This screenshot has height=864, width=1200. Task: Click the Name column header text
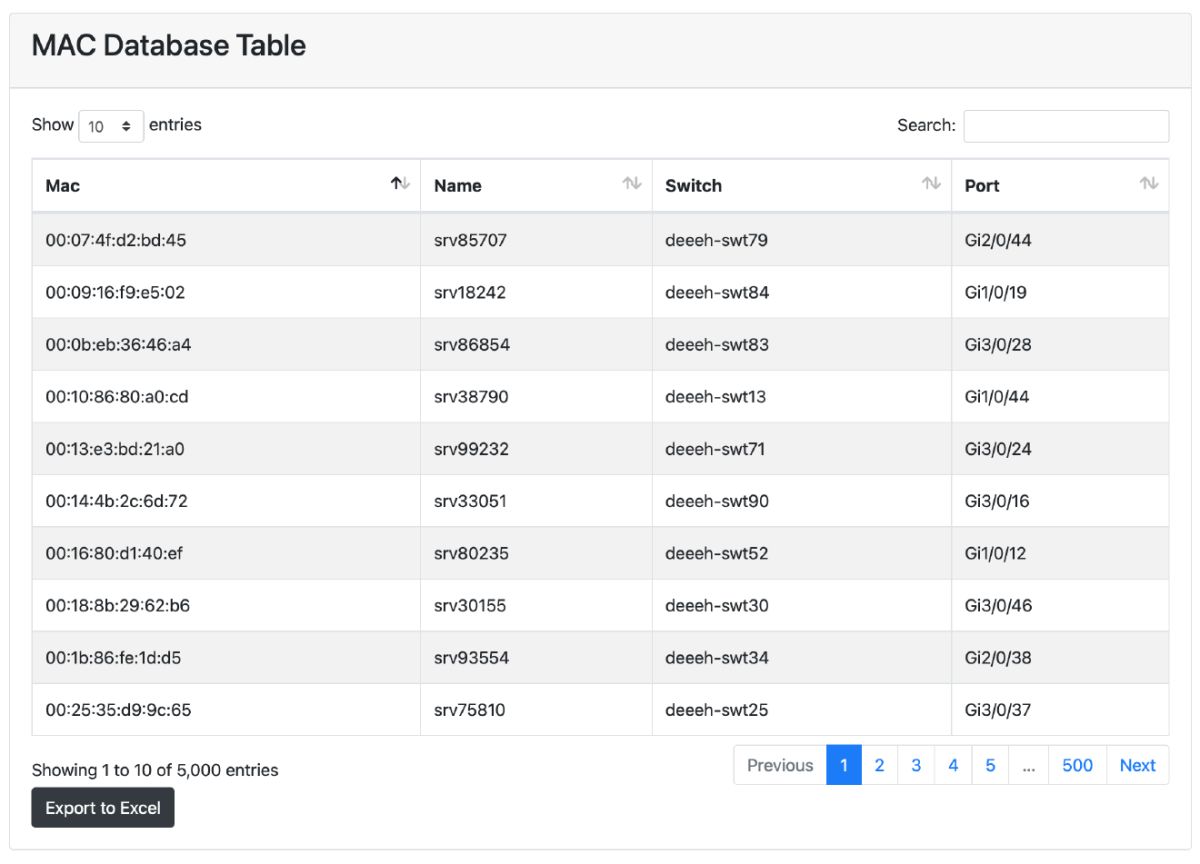click(458, 186)
